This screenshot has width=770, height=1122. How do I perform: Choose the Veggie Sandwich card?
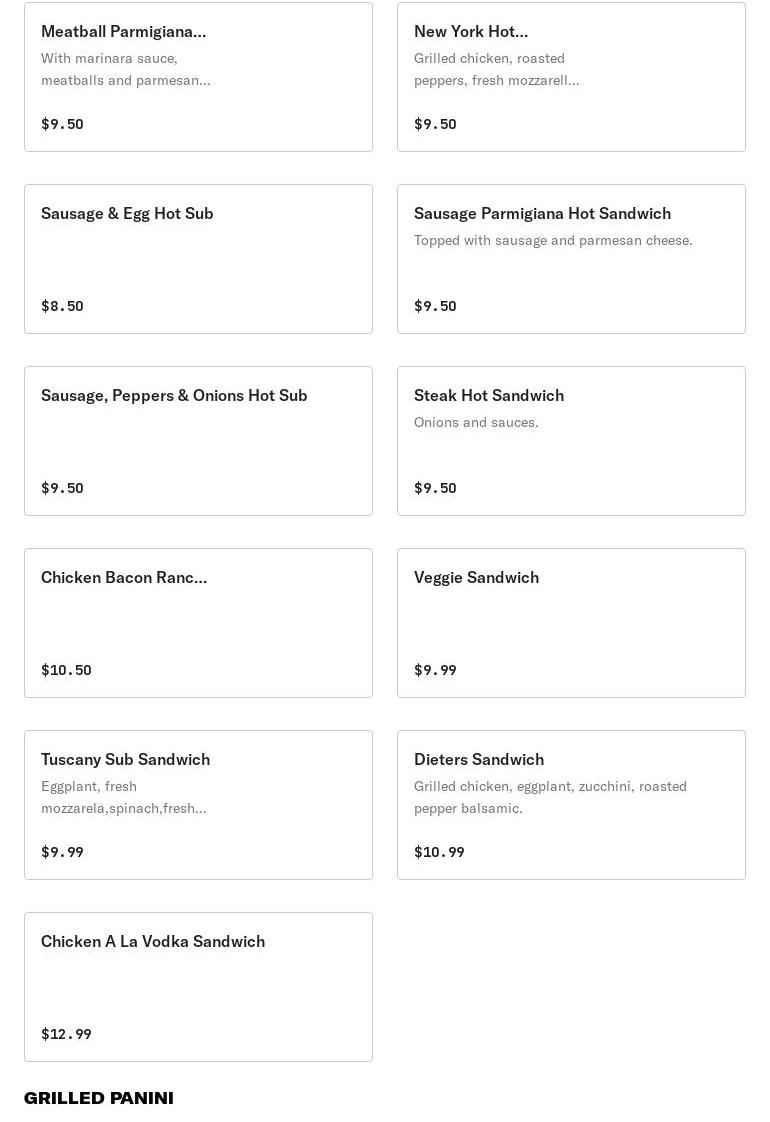pyautogui.click(x=571, y=623)
